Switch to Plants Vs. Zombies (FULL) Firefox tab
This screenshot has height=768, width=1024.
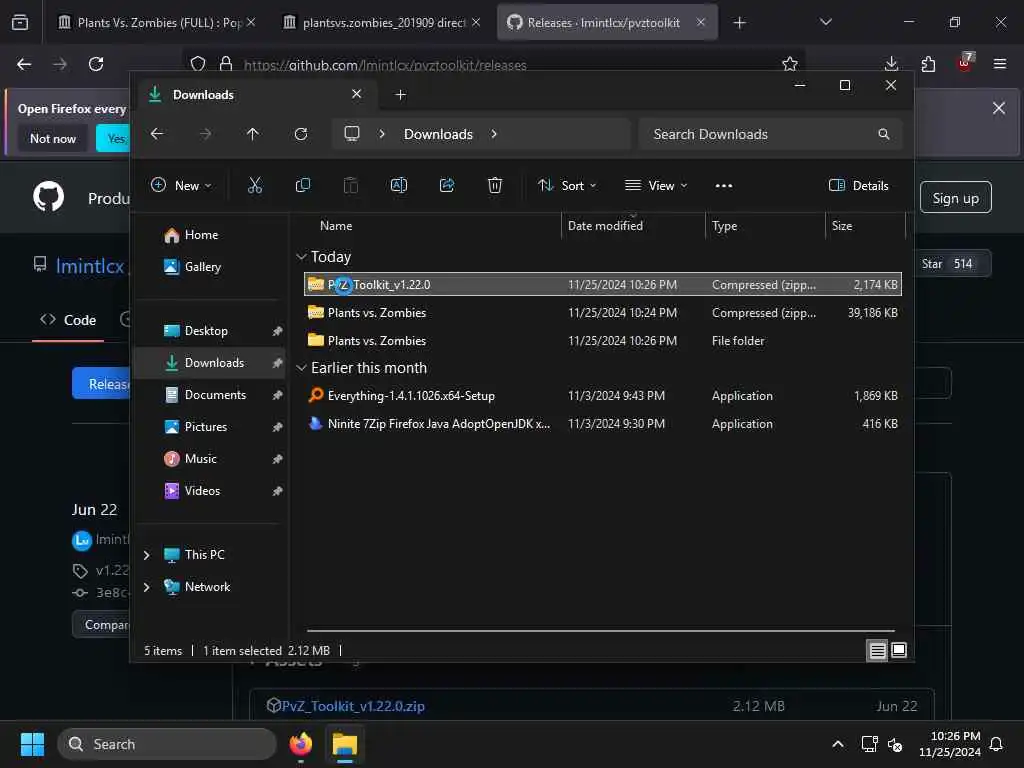156,23
